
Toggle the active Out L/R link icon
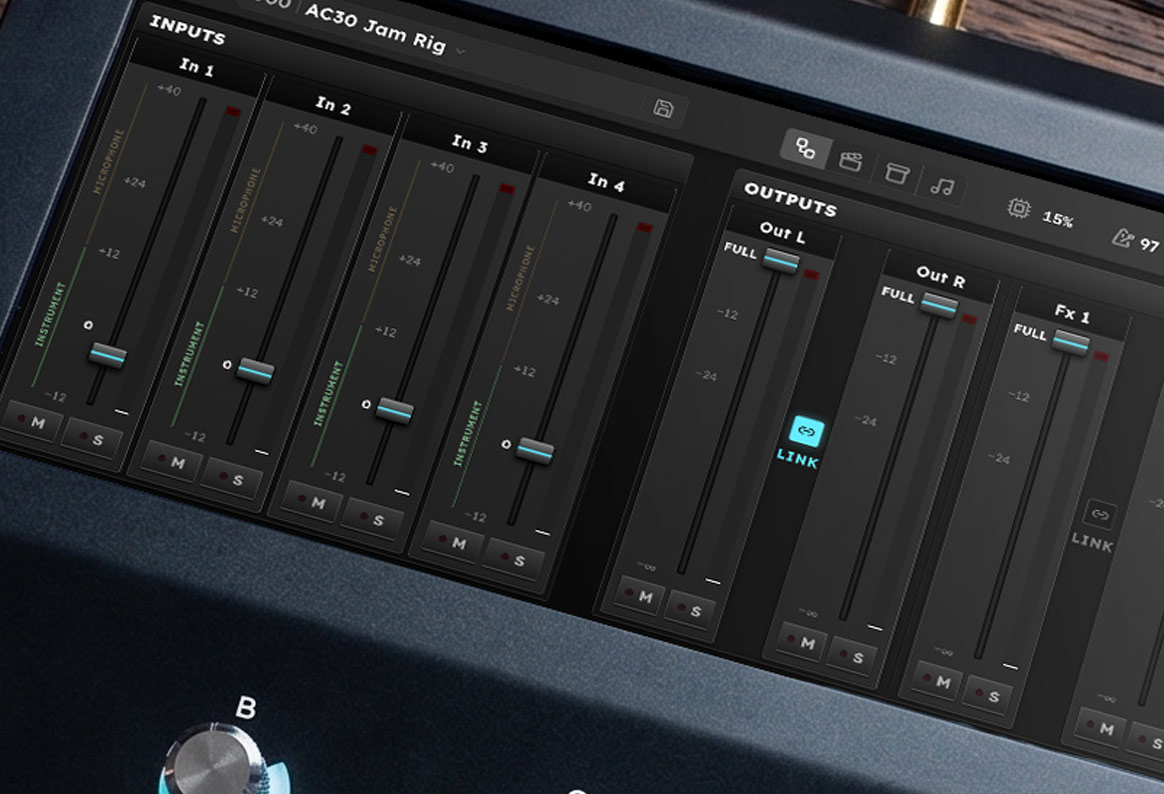tap(806, 431)
